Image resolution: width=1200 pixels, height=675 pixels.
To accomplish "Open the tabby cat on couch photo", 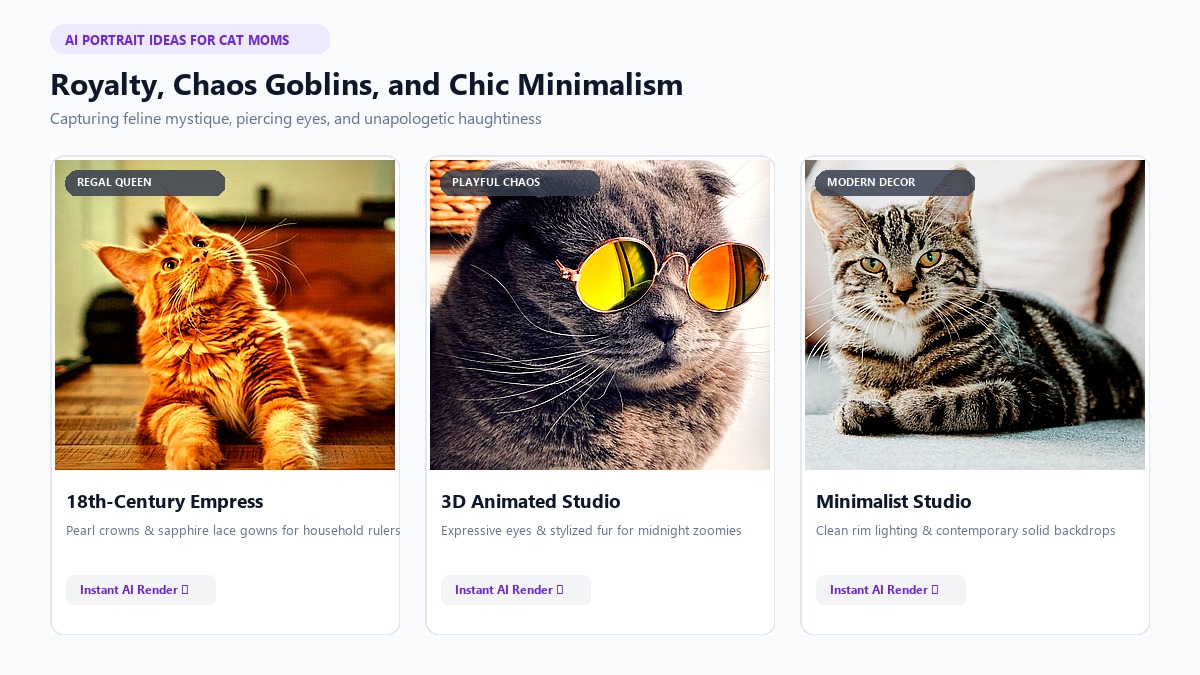I will tap(975, 315).
